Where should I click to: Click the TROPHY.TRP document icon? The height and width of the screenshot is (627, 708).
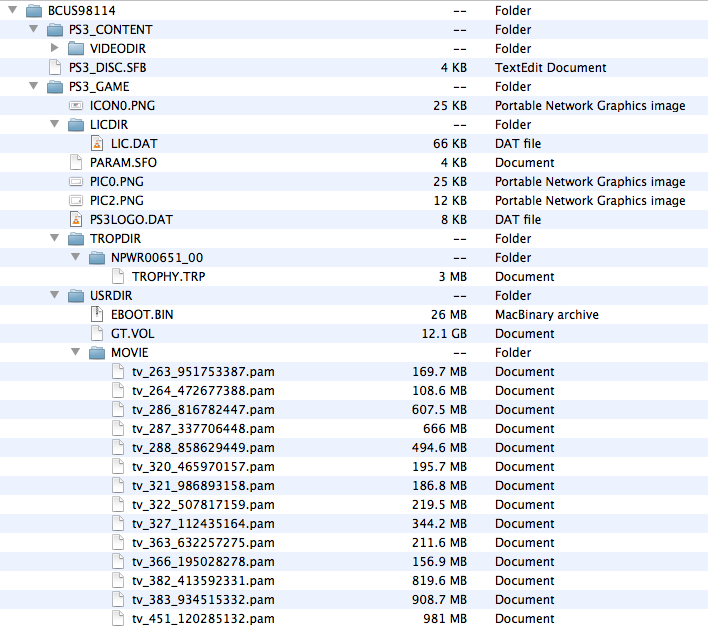click(118, 277)
